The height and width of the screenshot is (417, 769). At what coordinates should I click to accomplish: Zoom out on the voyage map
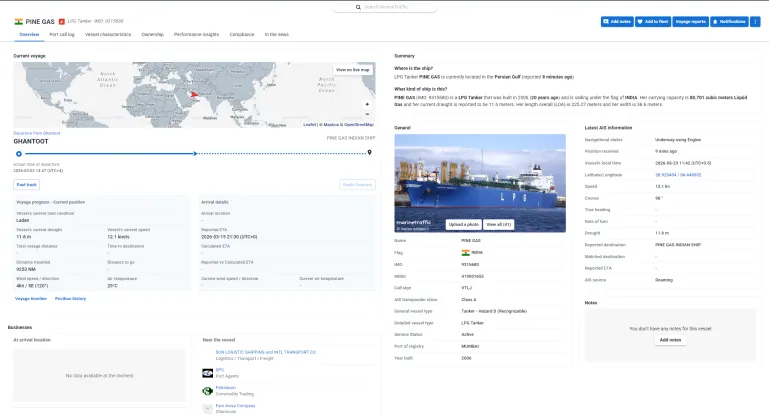(367, 114)
